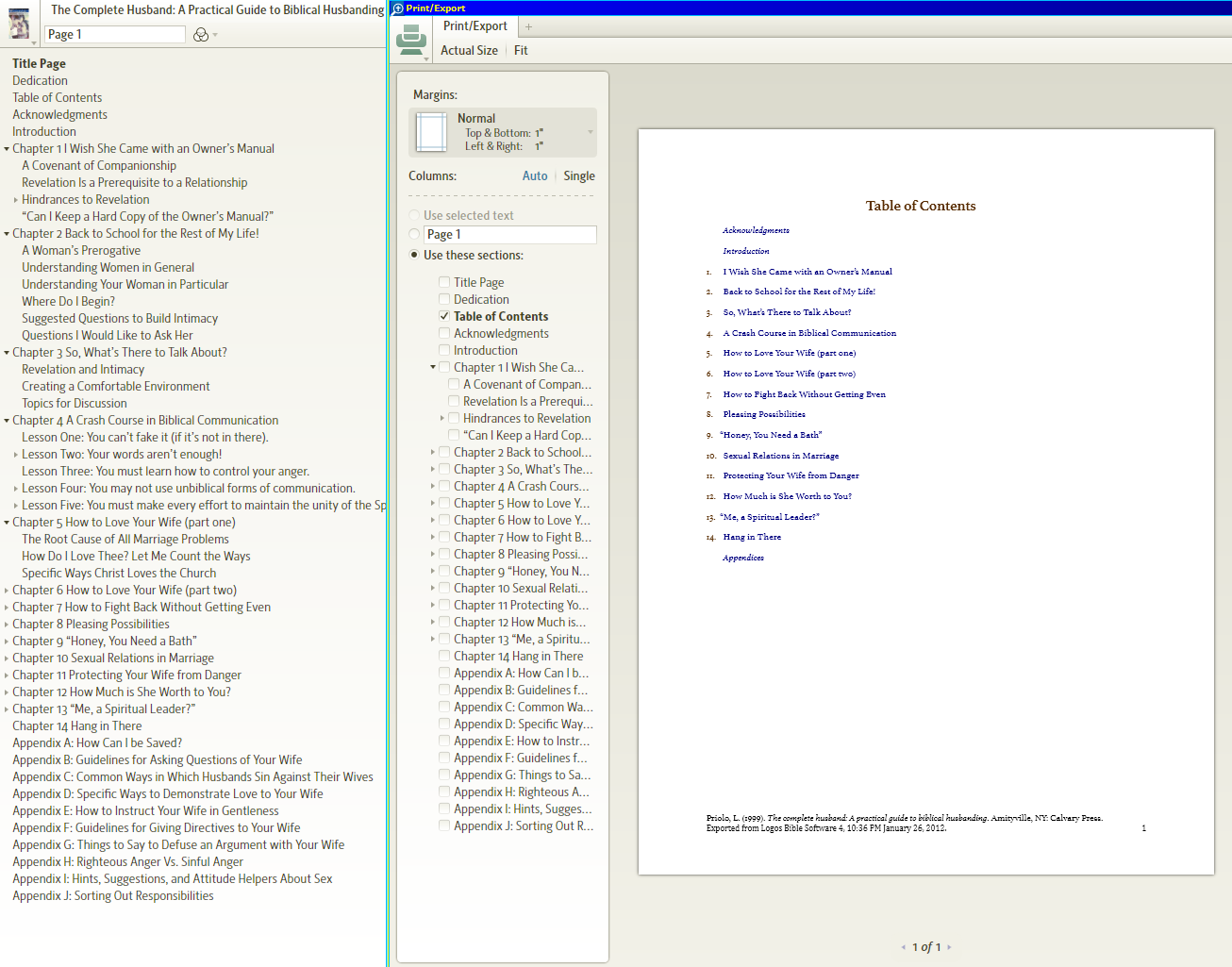
Task: Select A Woman's Prerogative in contents
Action: click(81, 251)
